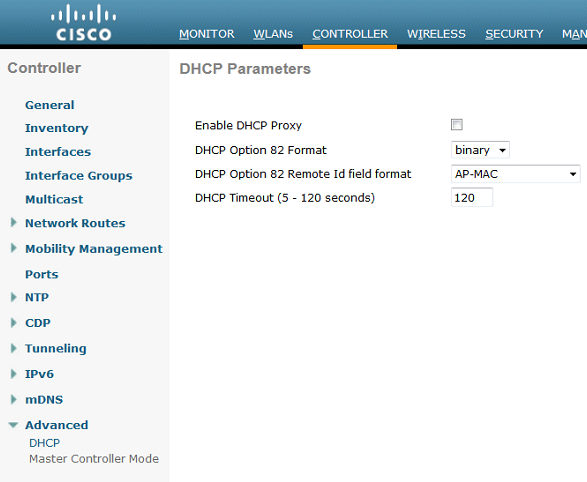
Task: Open the Inventory sidebar link
Action: (57, 128)
